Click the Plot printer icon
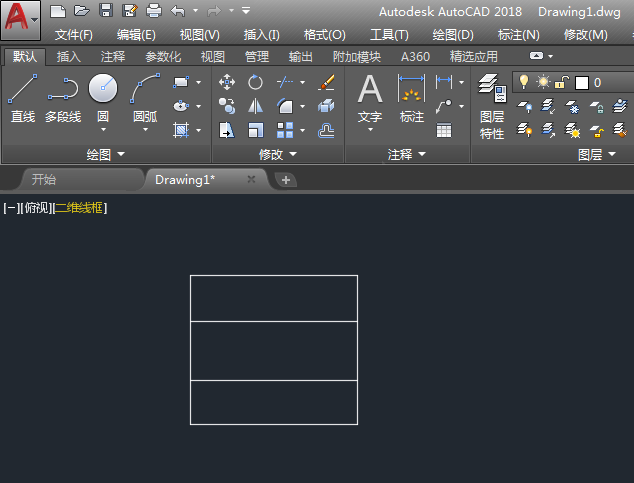The height and width of the screenshot is (483, 634). [154, 11]
